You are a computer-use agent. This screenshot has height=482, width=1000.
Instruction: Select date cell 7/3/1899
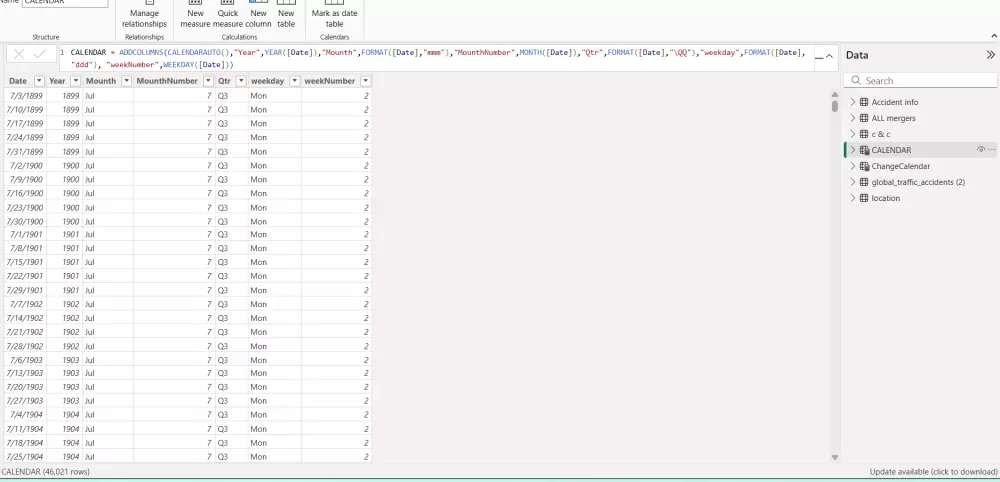25,96
